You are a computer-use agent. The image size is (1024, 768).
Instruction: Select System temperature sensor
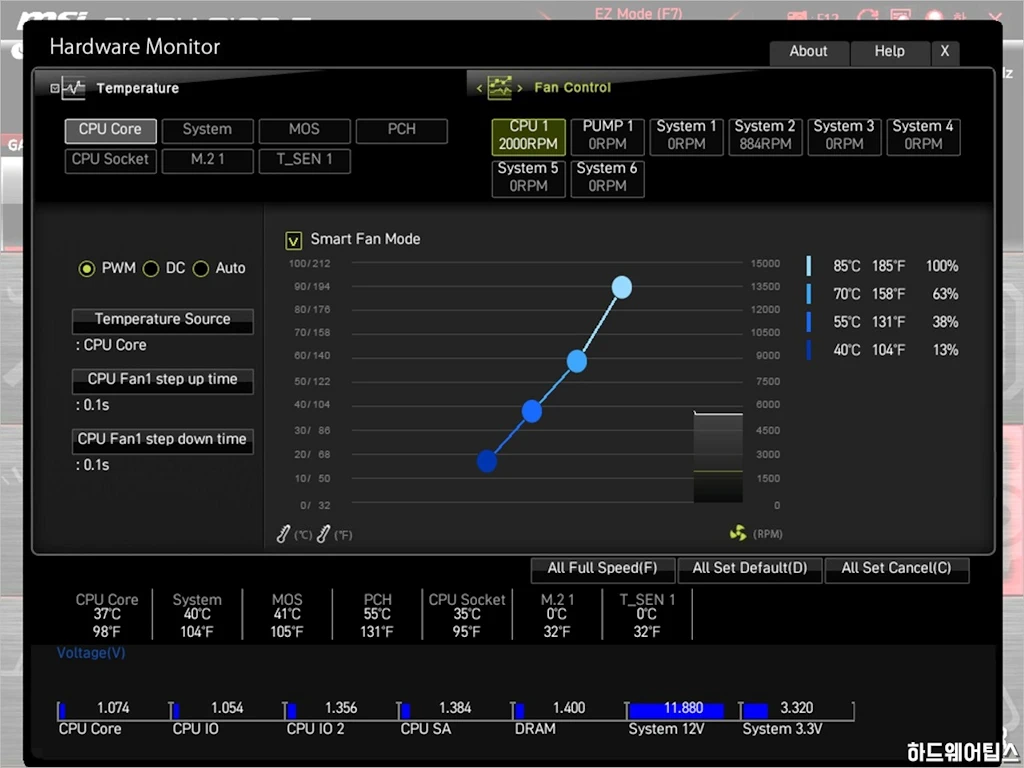pos(208,130)
